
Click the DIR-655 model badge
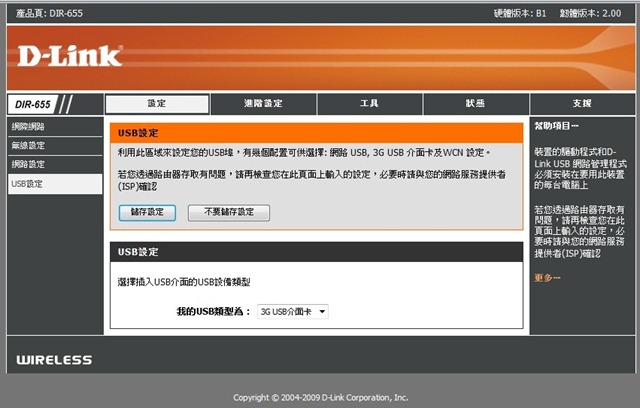point(33,104)
